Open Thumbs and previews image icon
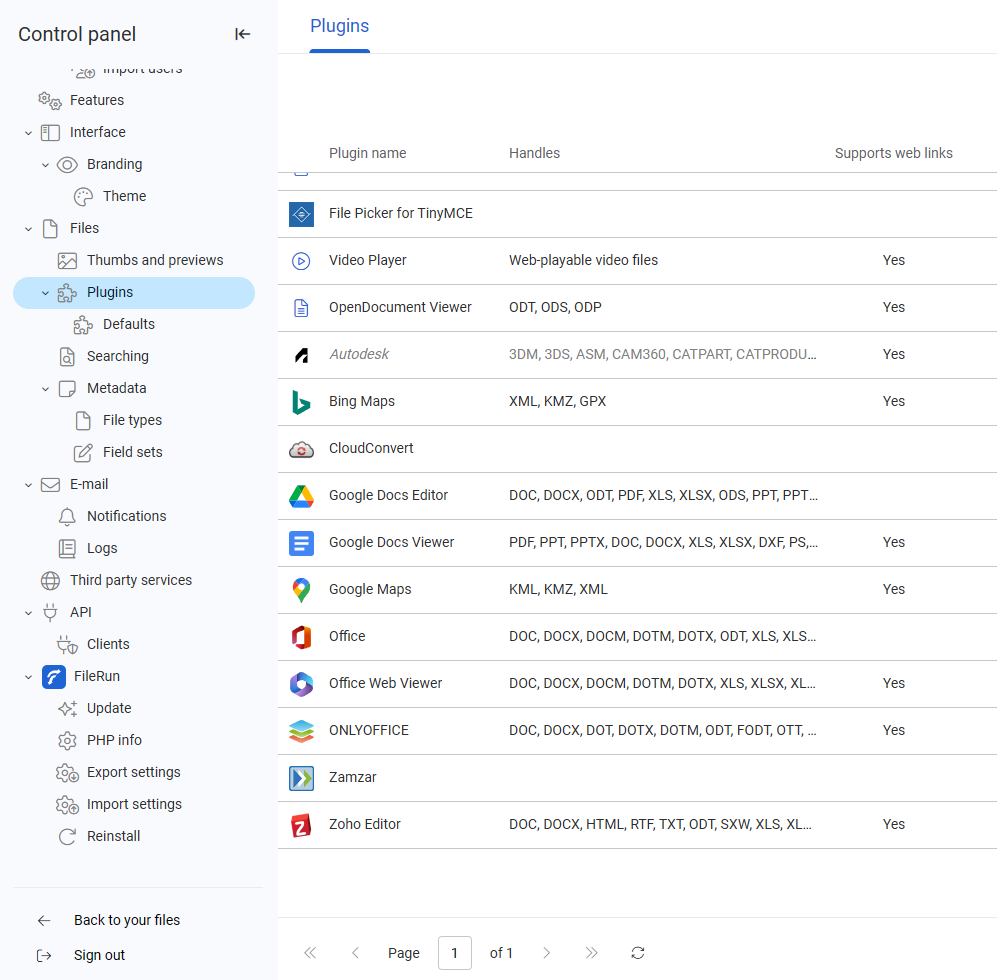Screen dimensions: 997x980 click(x=67, y=261)
